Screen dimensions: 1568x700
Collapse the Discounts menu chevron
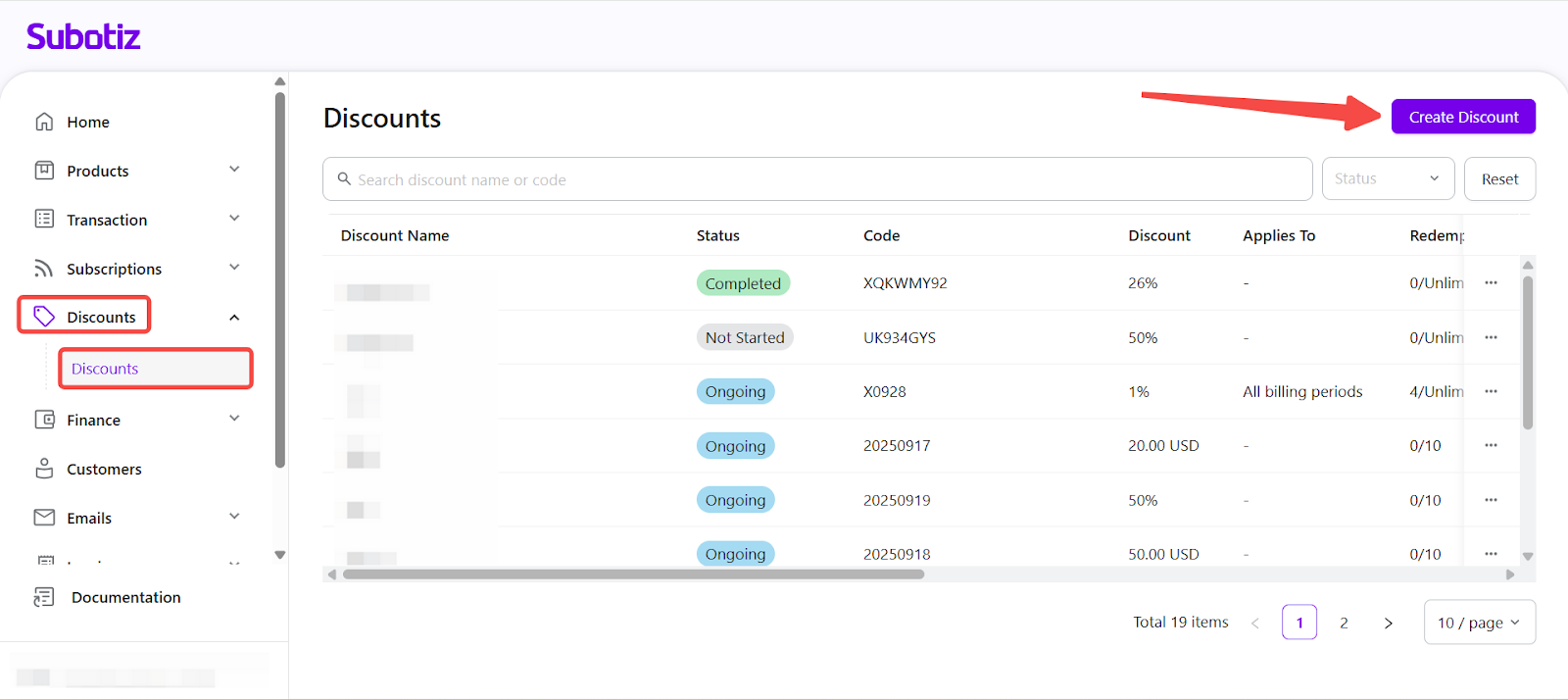click(234, 317)
